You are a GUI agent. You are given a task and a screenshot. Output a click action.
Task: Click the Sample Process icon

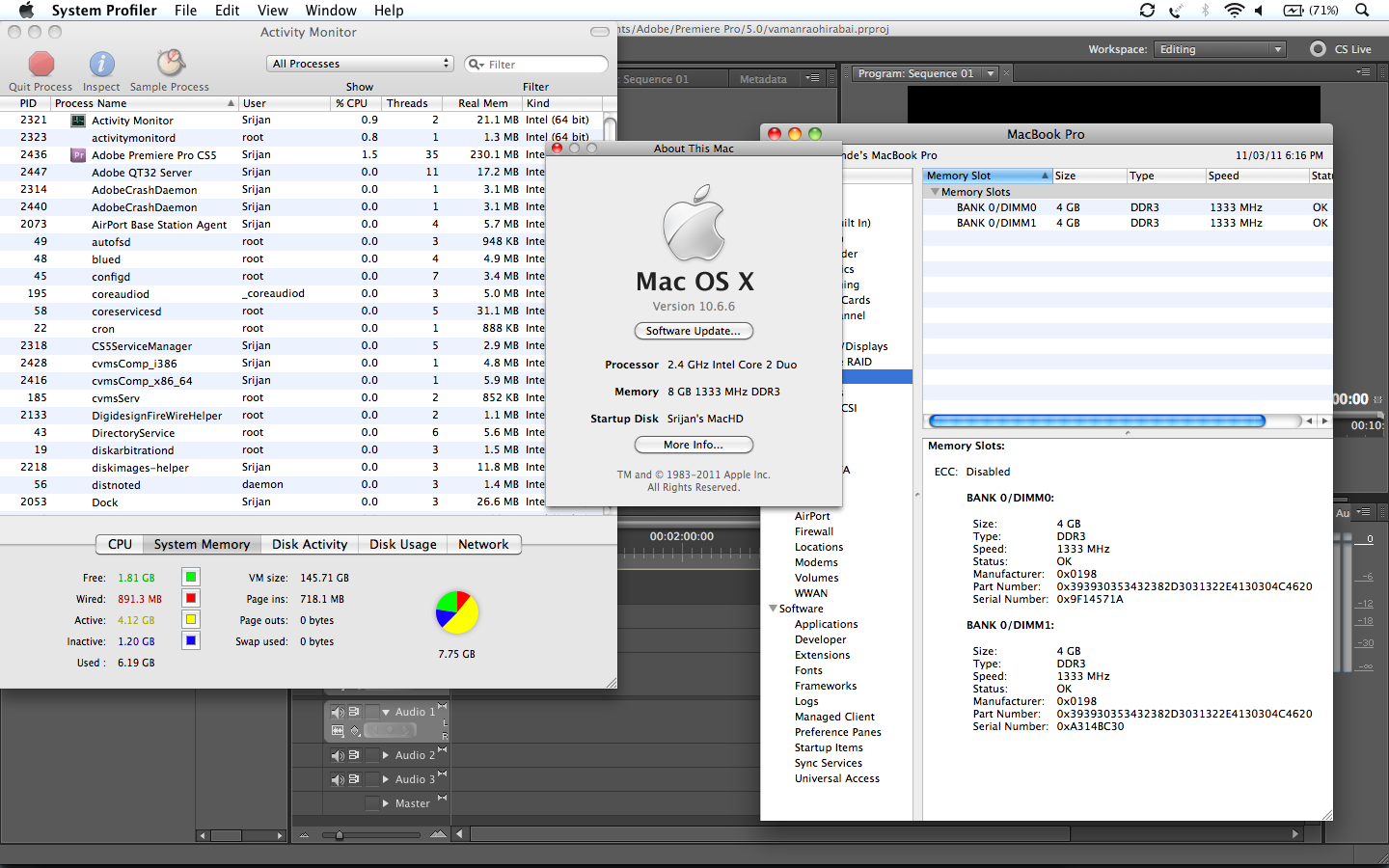[171, 64]
